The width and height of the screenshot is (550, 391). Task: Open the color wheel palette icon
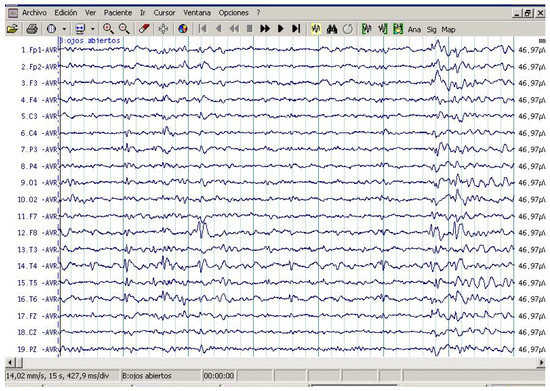tap(183, 29)
